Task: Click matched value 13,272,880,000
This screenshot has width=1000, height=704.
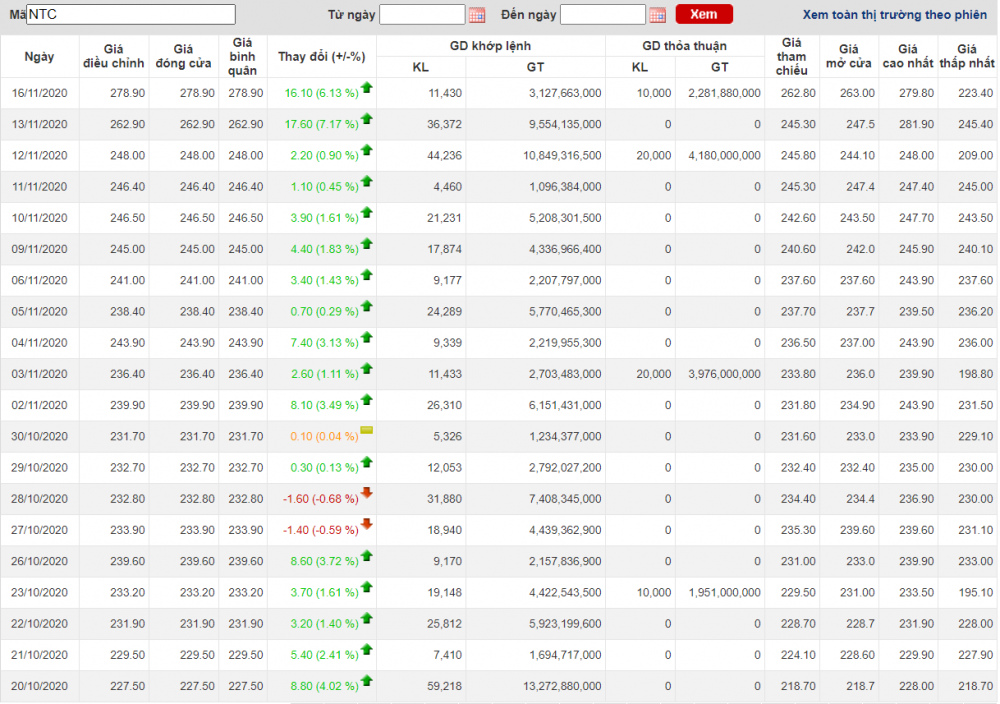Action: point(562,687)
